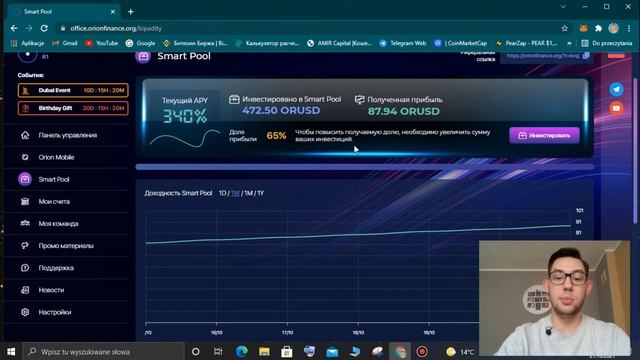
Task: Open the AMIR Capital bookmark
Action: point(340,43)
